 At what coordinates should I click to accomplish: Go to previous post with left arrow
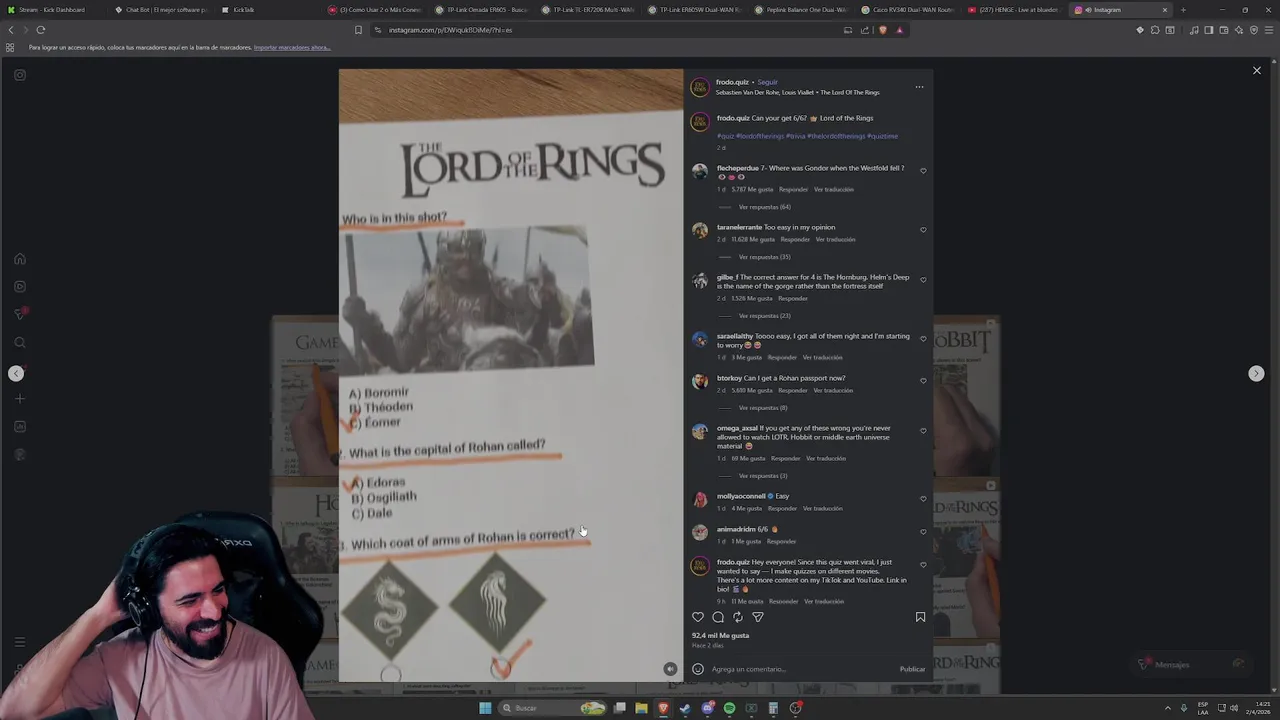16,373
